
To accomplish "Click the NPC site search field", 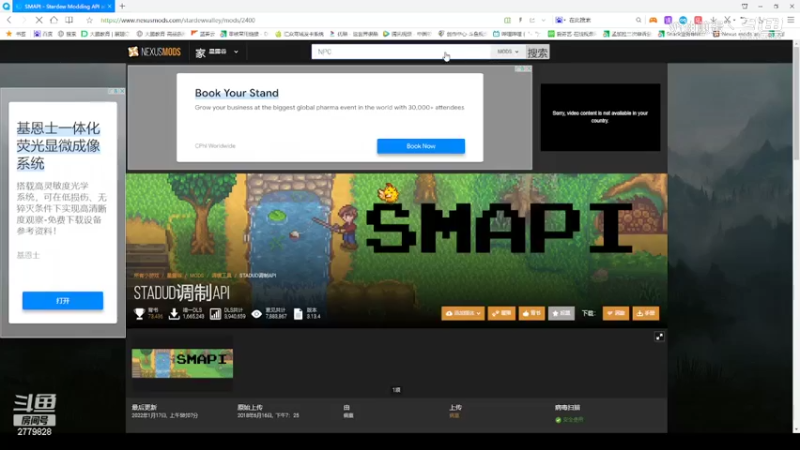I will [x=401, y=52].
